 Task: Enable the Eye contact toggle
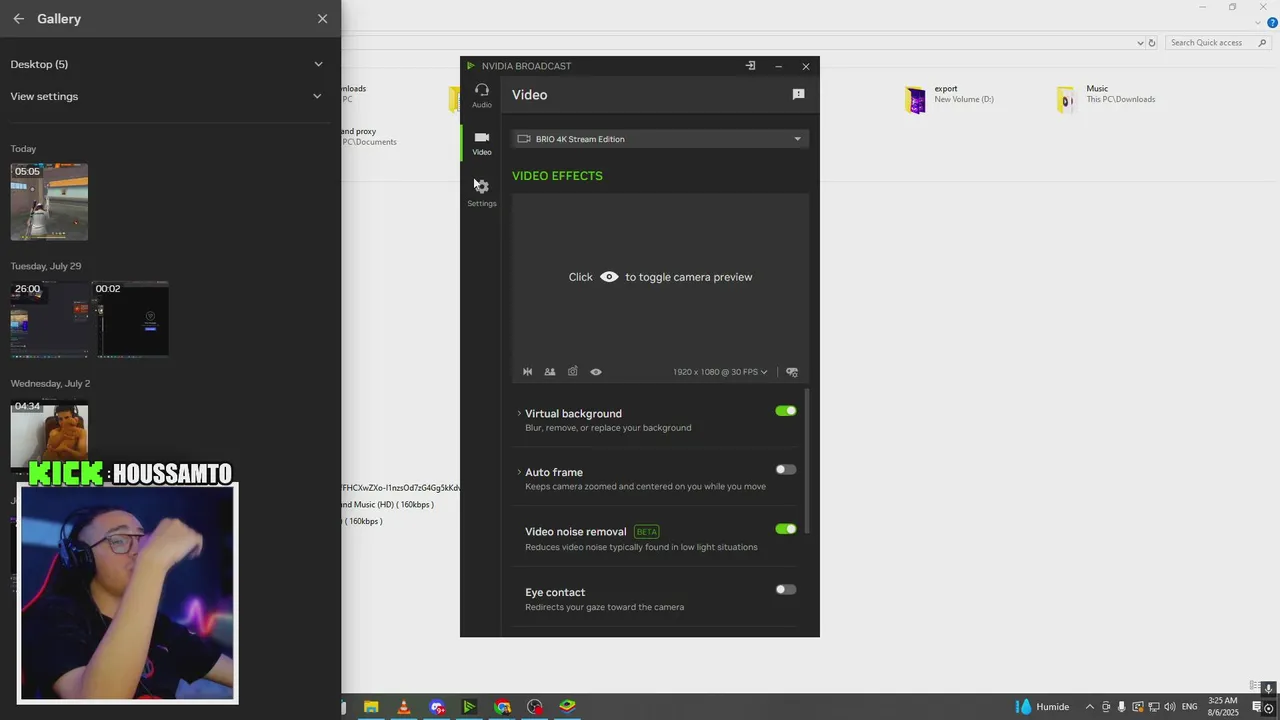pyautogui.click(x=786, y=590)
